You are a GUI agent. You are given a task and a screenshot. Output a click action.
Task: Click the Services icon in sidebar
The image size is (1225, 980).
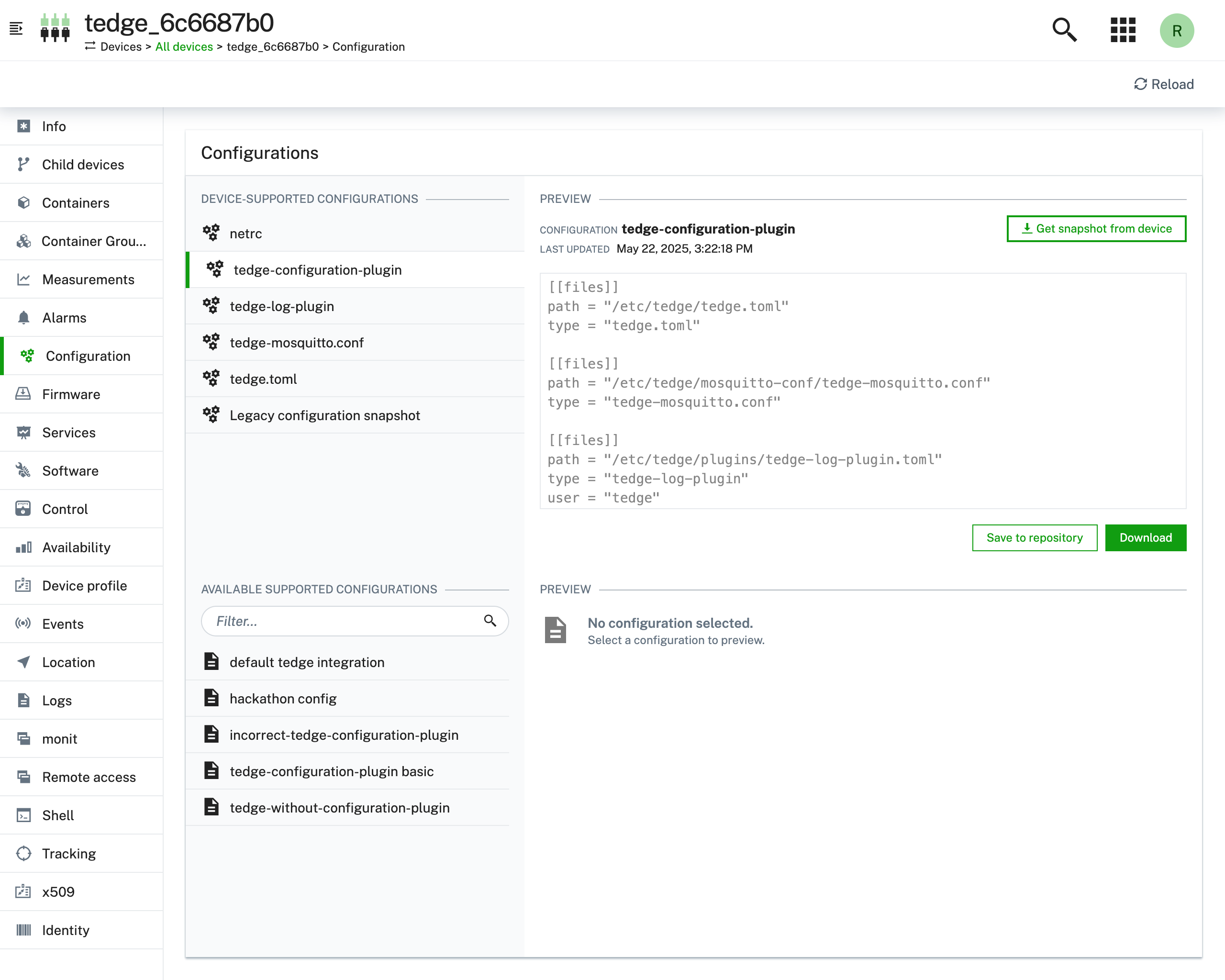23,432
